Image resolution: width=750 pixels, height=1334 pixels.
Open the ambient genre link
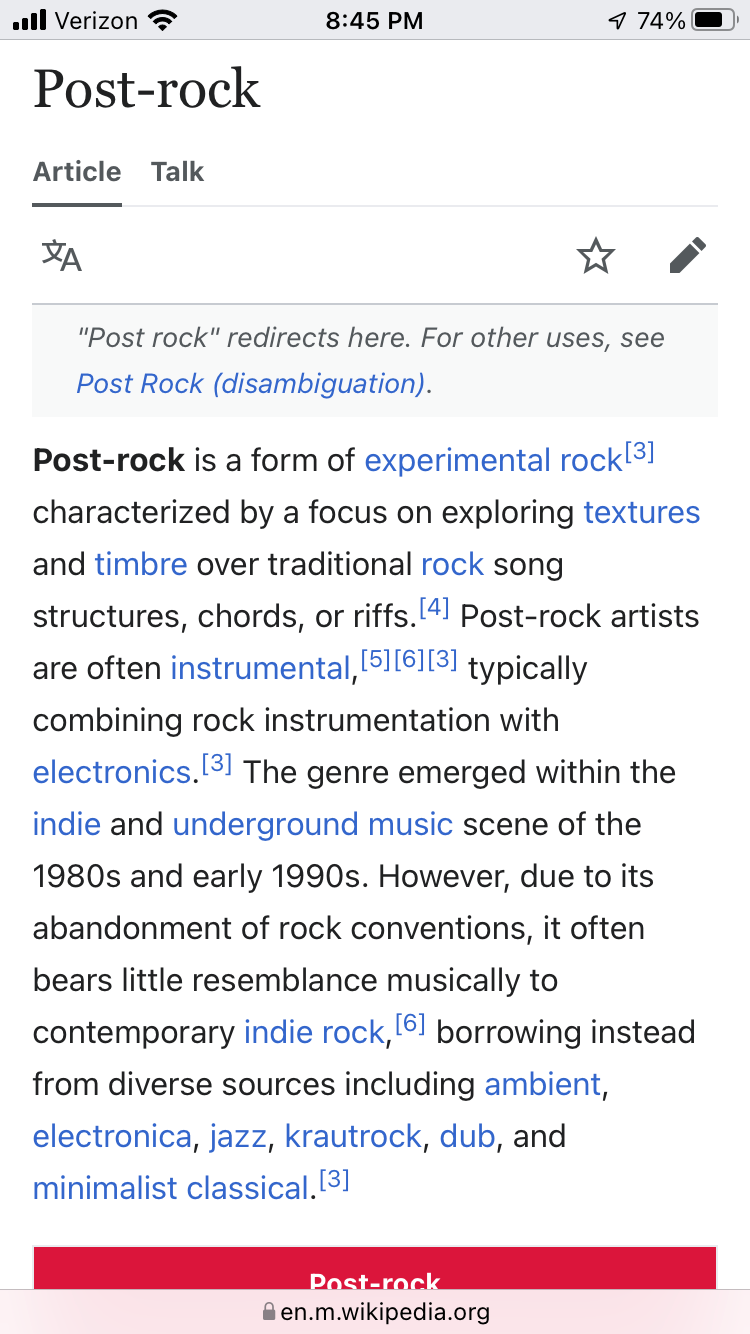point(543,1085)
